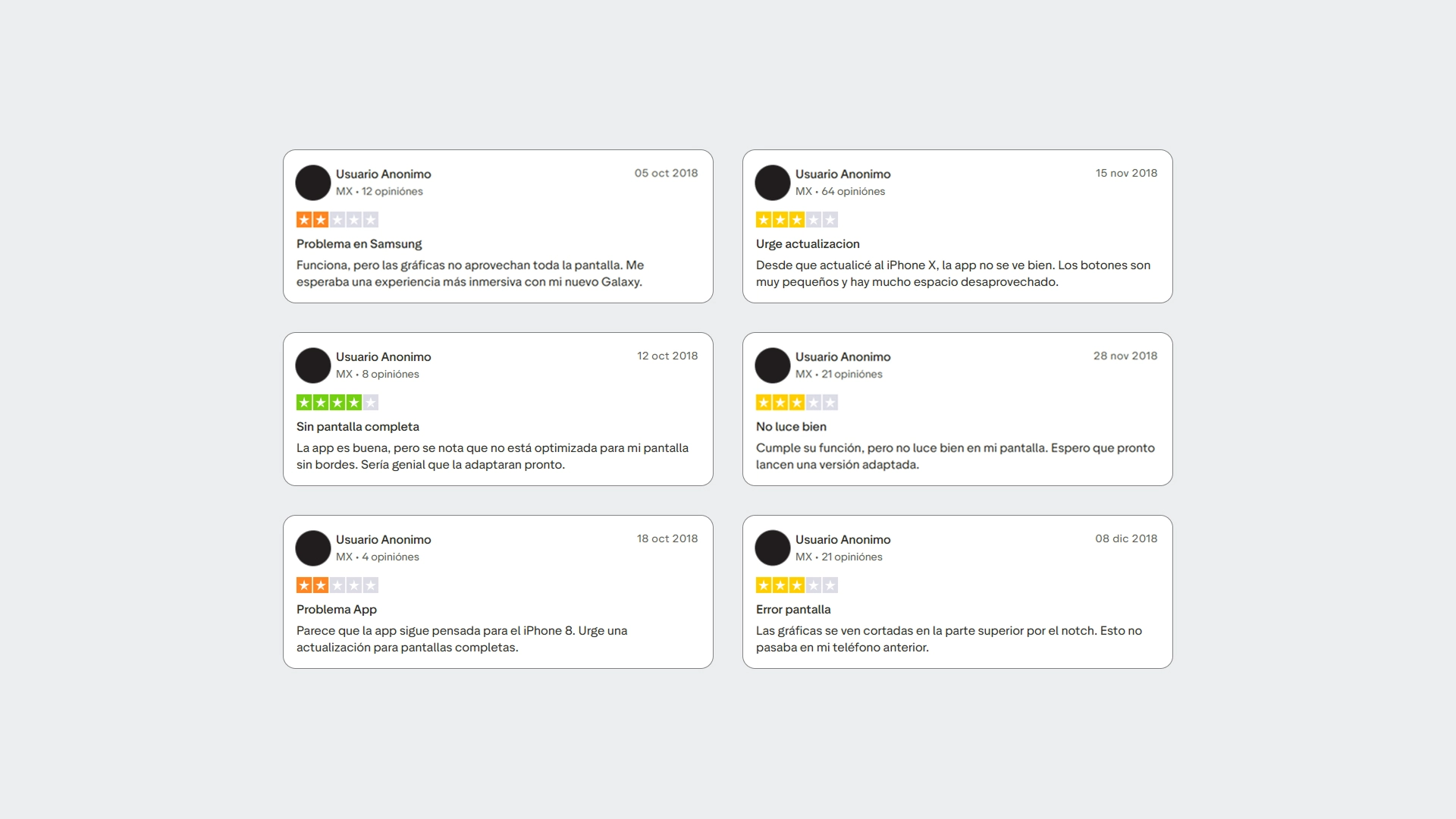Click Usuario Anonimo name on the 18 oct 2018 review
This screenshot has width=1456, height=819.
click(x=383, y=540)
